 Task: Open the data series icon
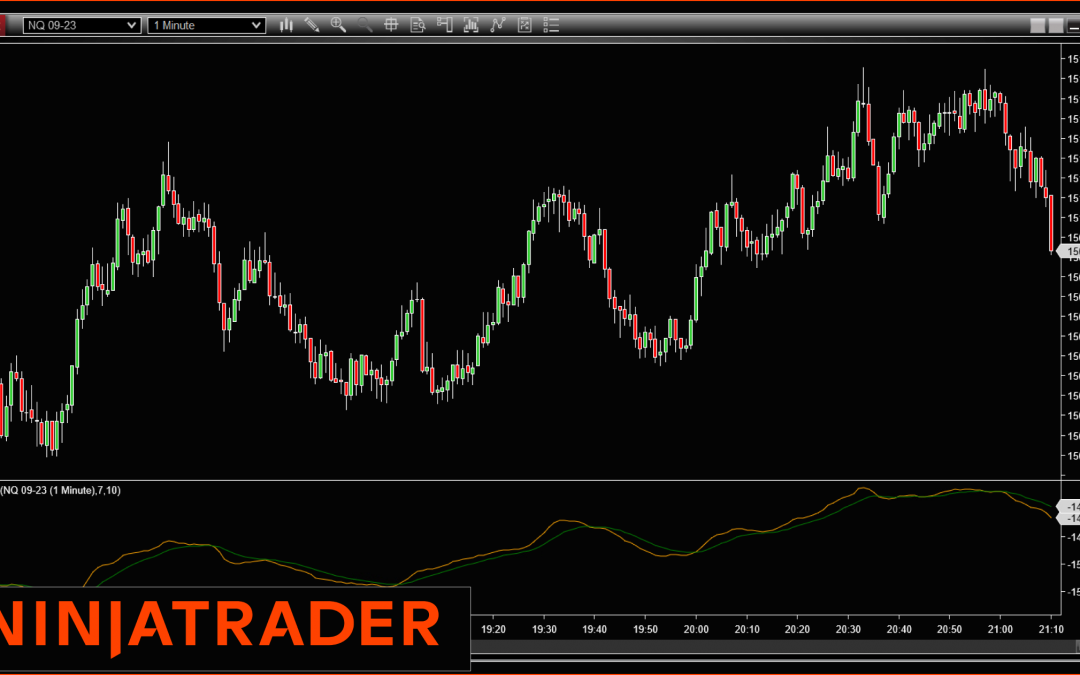click(471, 25)
